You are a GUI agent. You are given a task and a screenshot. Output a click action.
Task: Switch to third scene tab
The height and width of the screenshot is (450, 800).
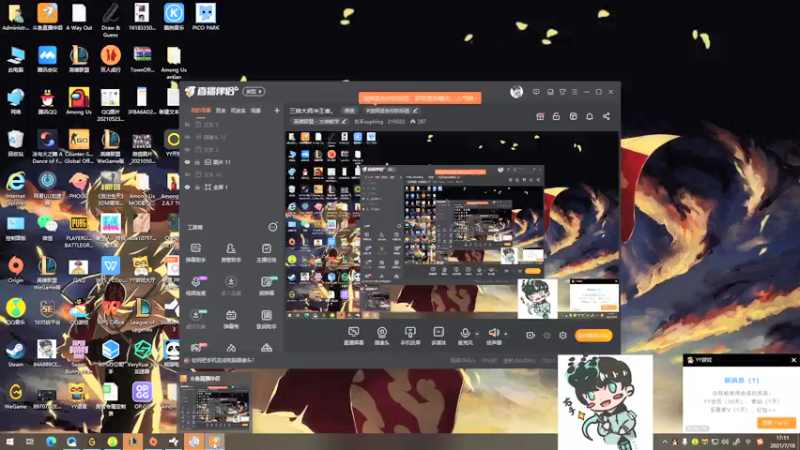pos(238,110)
